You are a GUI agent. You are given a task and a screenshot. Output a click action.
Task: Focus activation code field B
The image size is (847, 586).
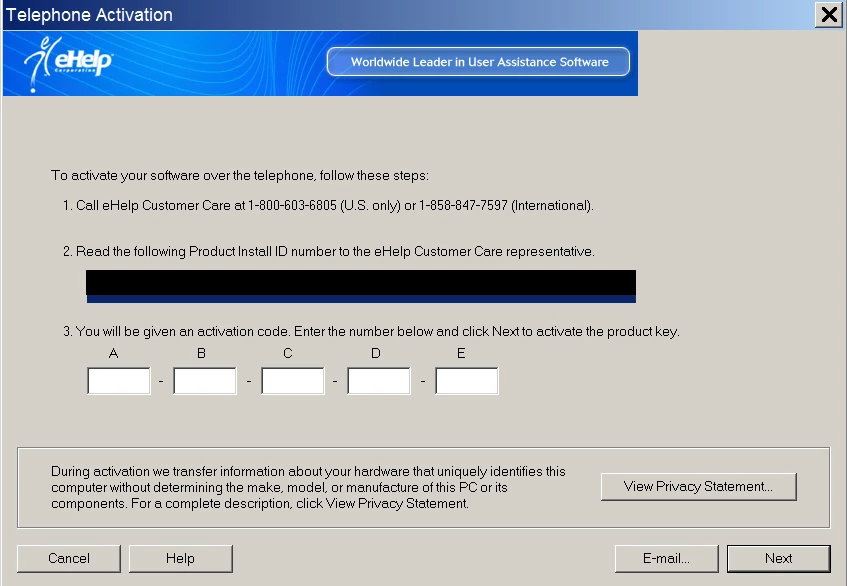tap(205, 381)
